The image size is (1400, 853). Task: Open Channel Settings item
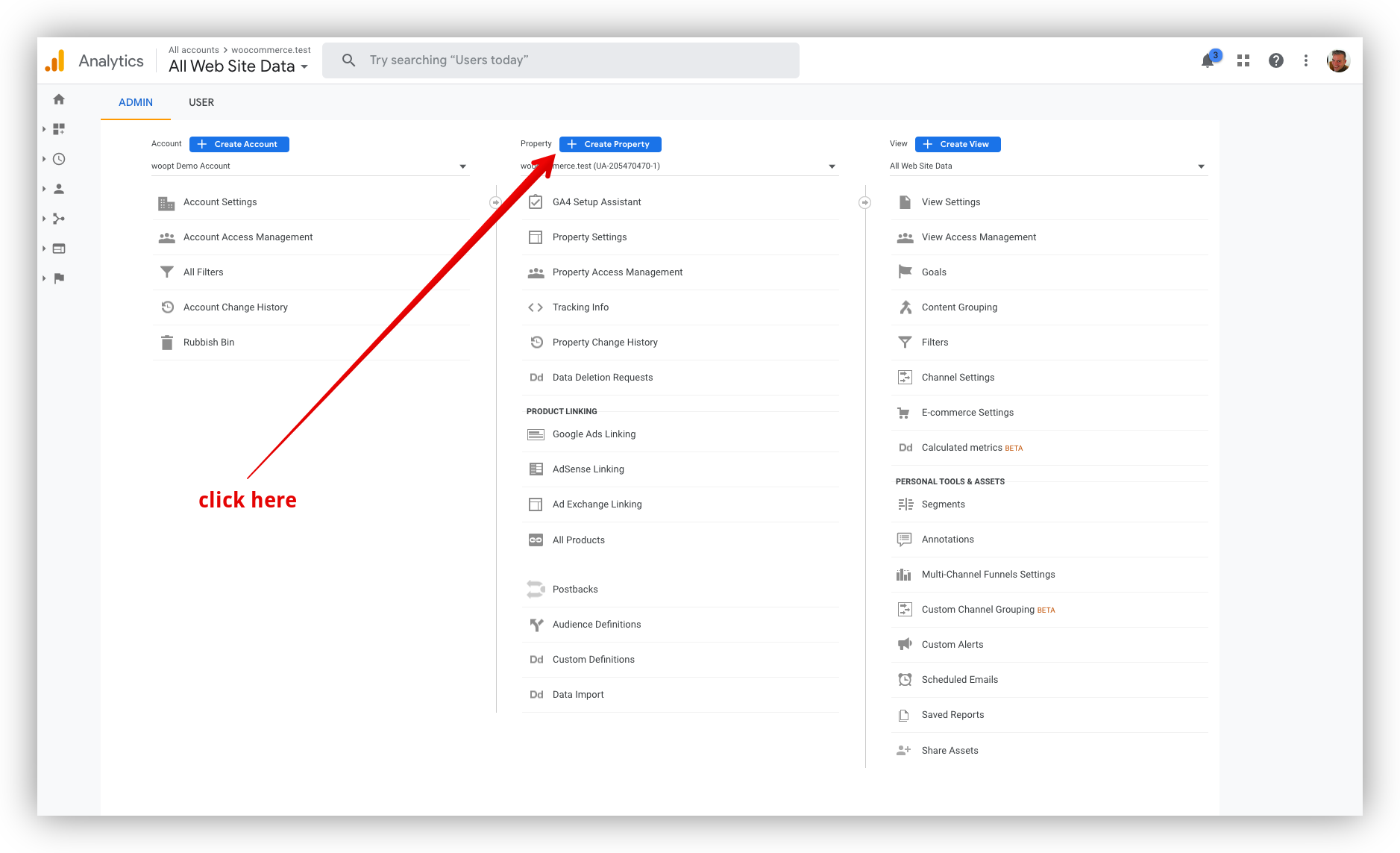(x=1049, y=378)
